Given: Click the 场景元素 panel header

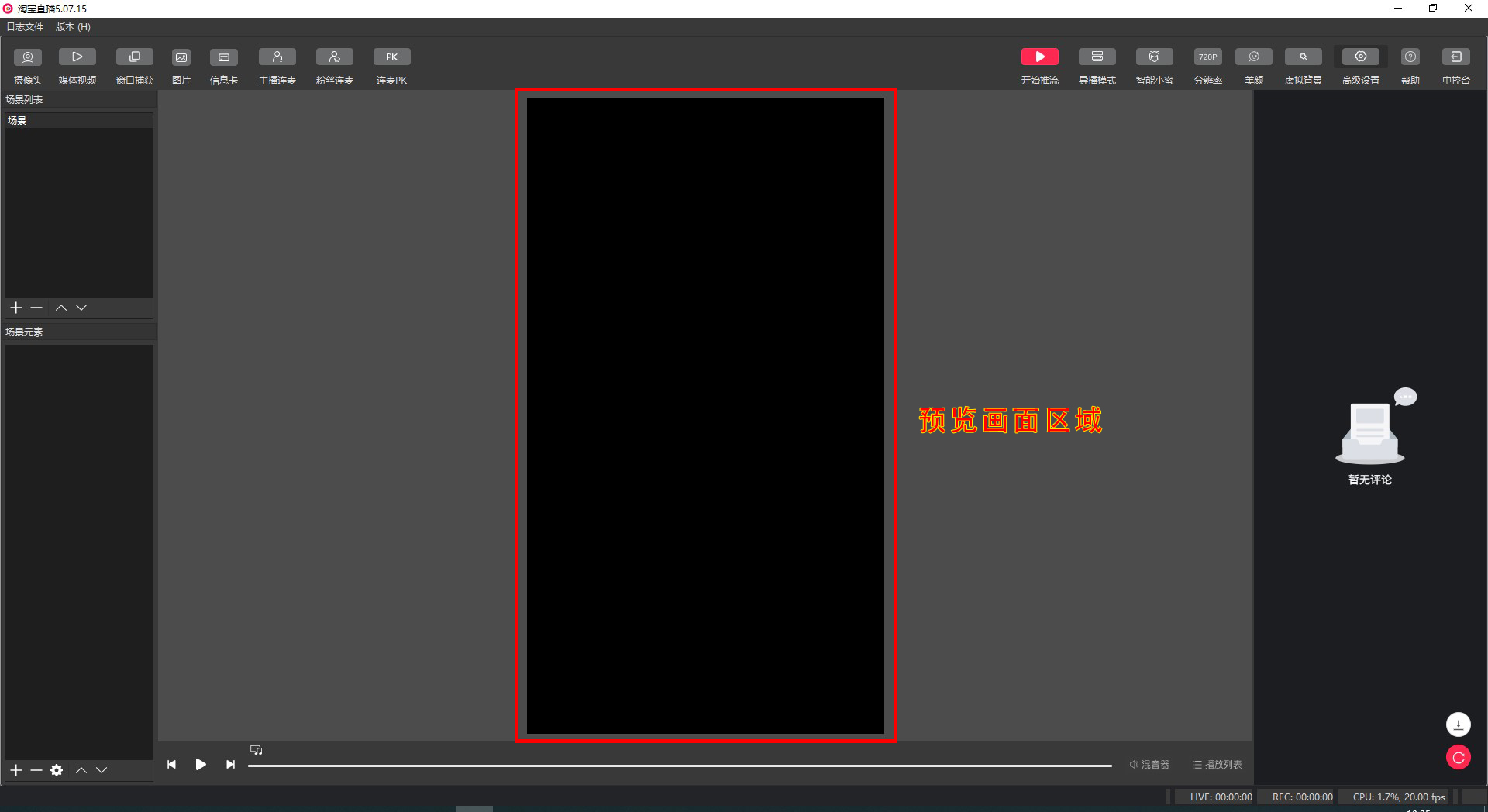Looking at the screenshot, I should click(78, 332).
